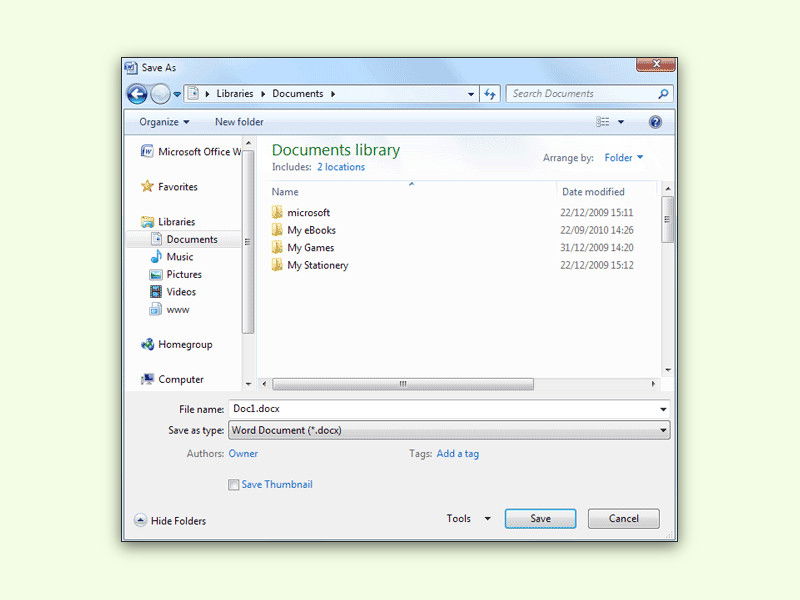Image resolution: width=800 pixels, height=600 pixels.
Task: Open recent locations arrow beside Forward button
Action: tap(177, 94)
